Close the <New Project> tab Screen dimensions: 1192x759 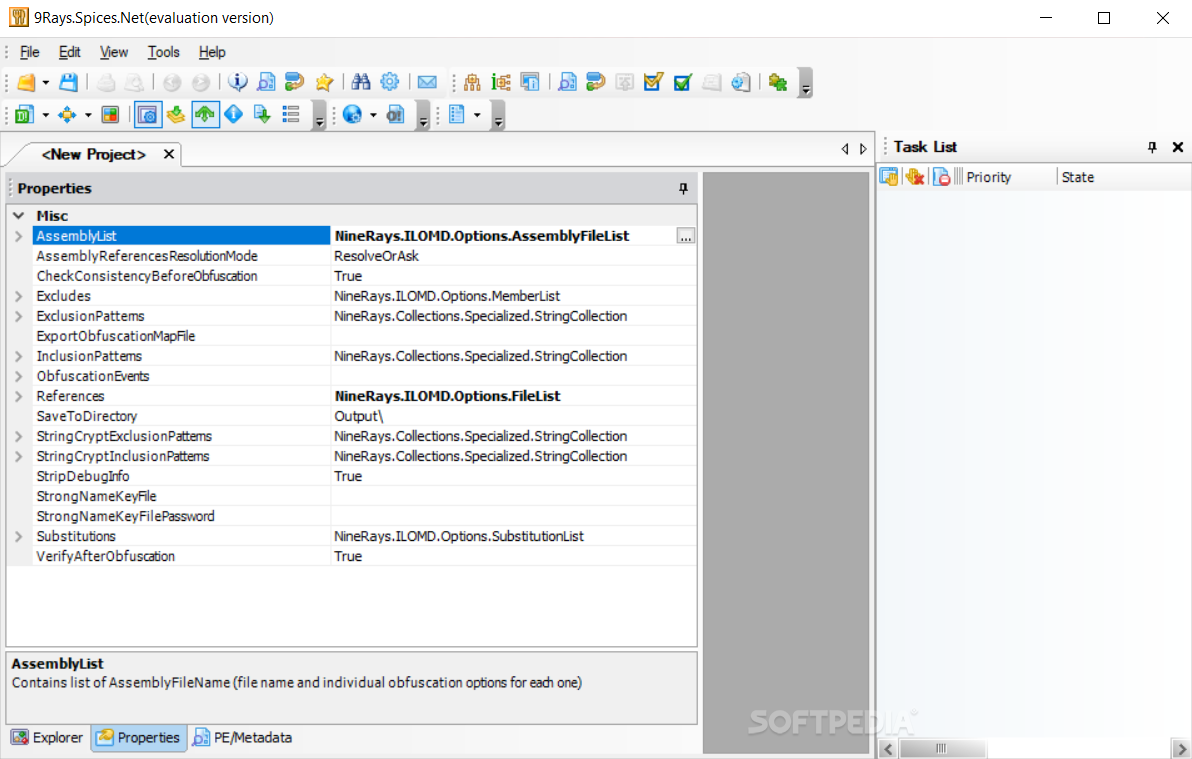169,154
